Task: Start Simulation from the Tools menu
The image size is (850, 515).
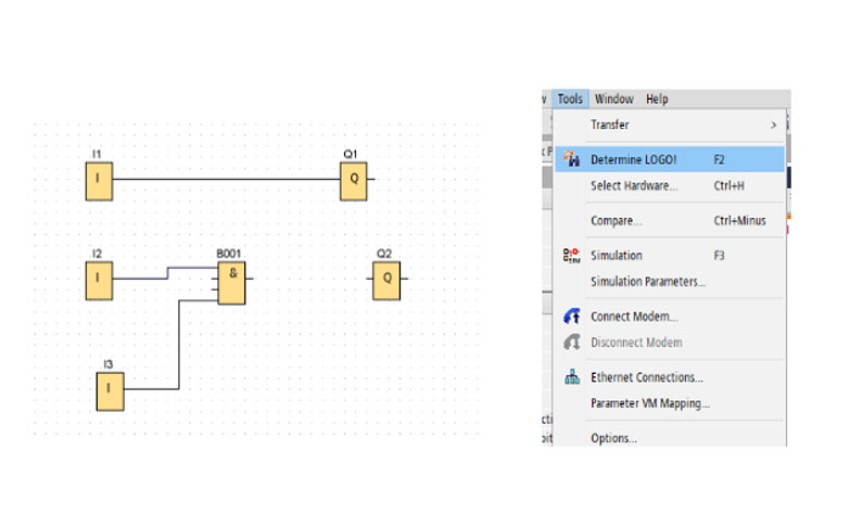Action: pos(669,255)
